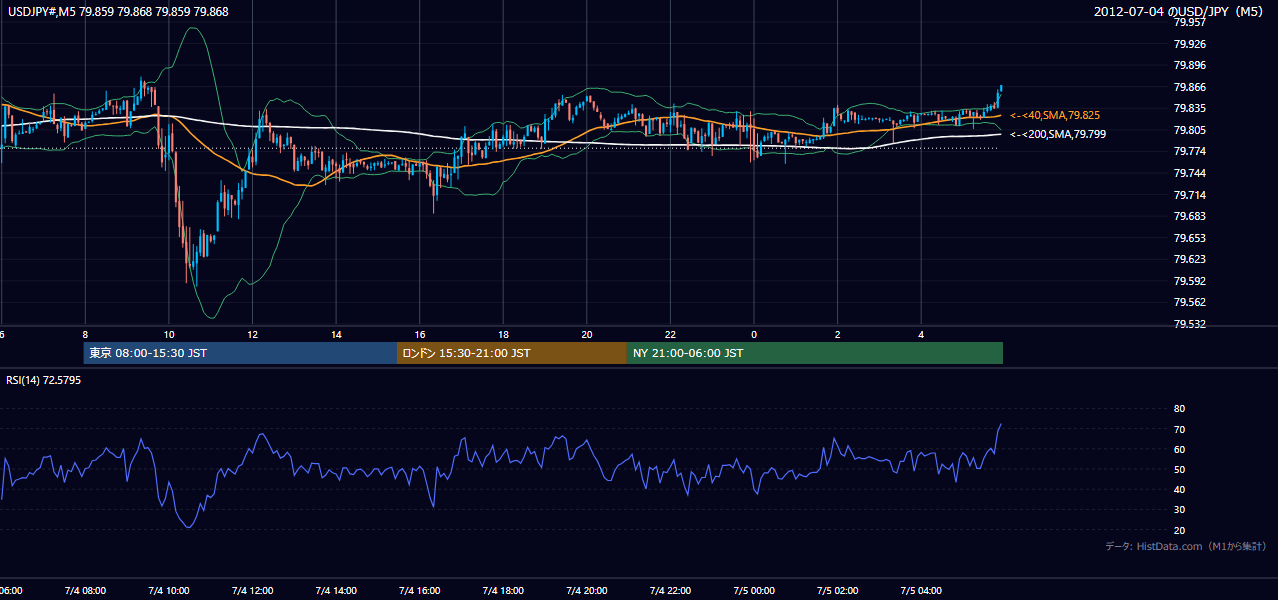Click the 7/4 18:00 date label

click(x=504, y=591)
